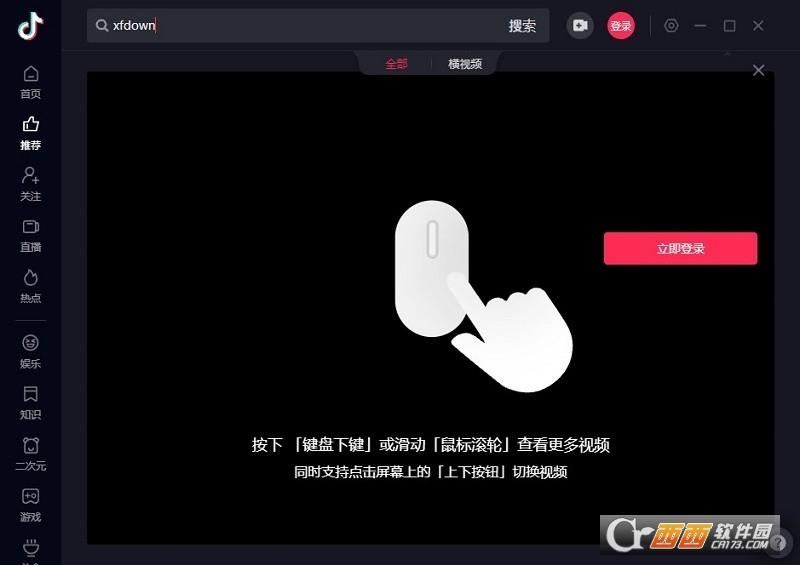Click the magnifier icon in the search bar
800x565 pixels.
[102, 26]
